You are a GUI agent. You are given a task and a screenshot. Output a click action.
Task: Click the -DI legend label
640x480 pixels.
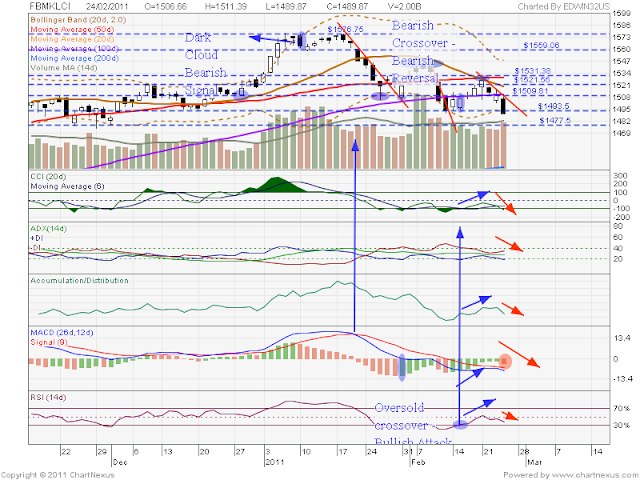click(36, 248)
